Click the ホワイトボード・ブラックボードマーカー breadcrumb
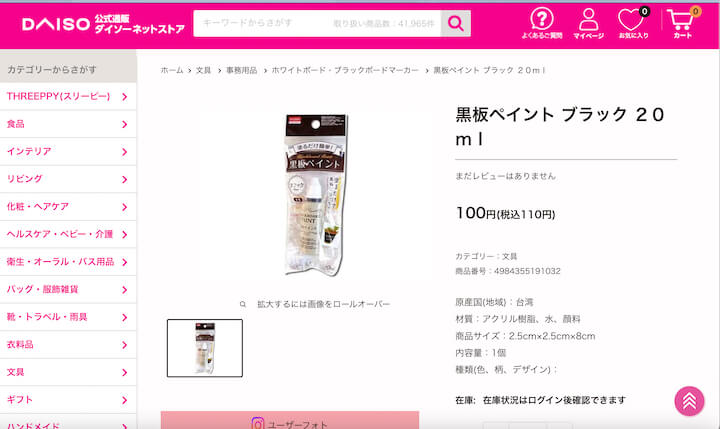720x429 pixels. point(345,70)
